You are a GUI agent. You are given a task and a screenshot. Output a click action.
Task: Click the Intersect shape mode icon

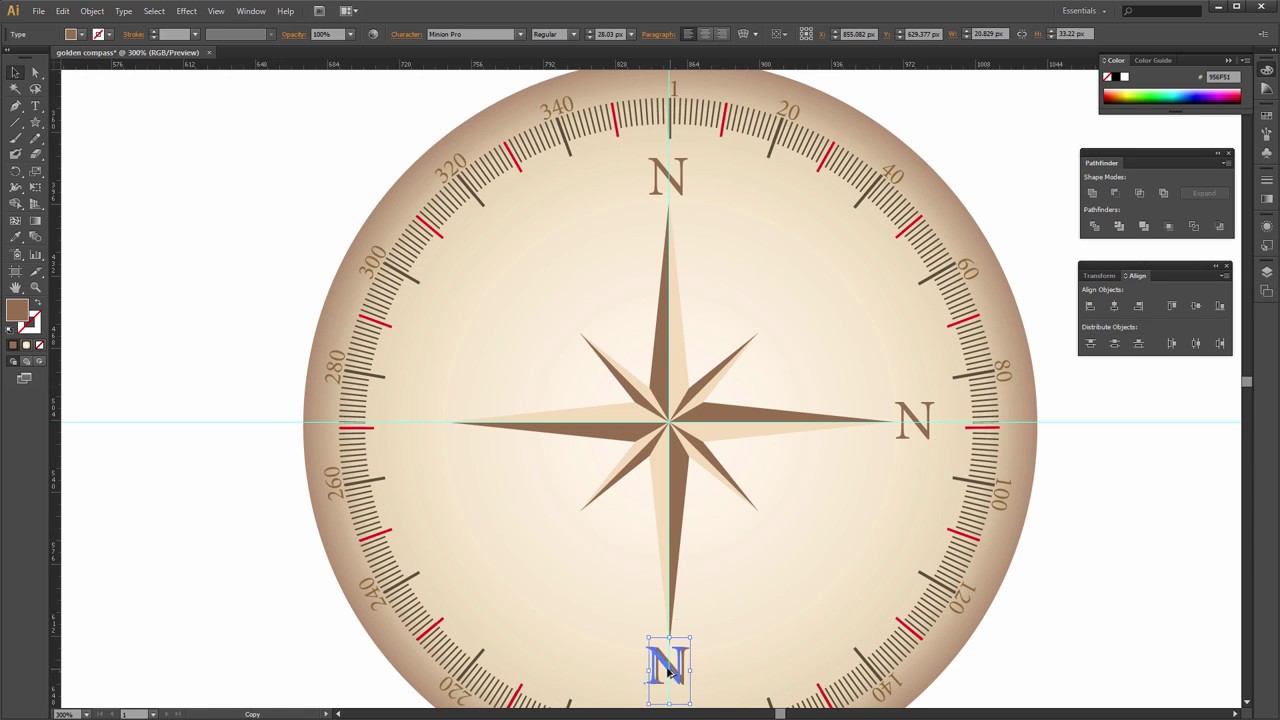click(x=1139, y=193)
